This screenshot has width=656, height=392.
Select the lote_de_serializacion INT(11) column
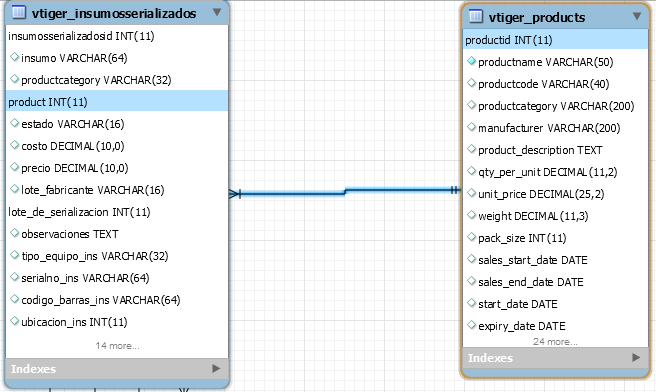tap(117, 212)
